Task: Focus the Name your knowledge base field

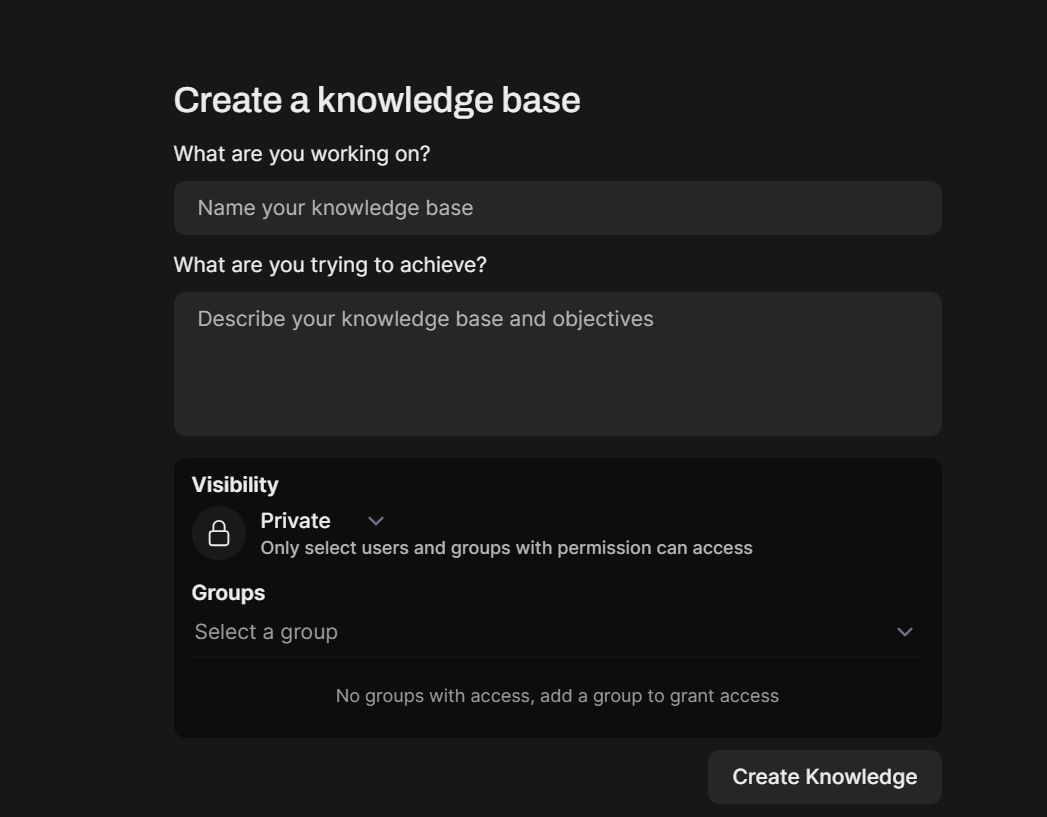Action: (557, 208)
